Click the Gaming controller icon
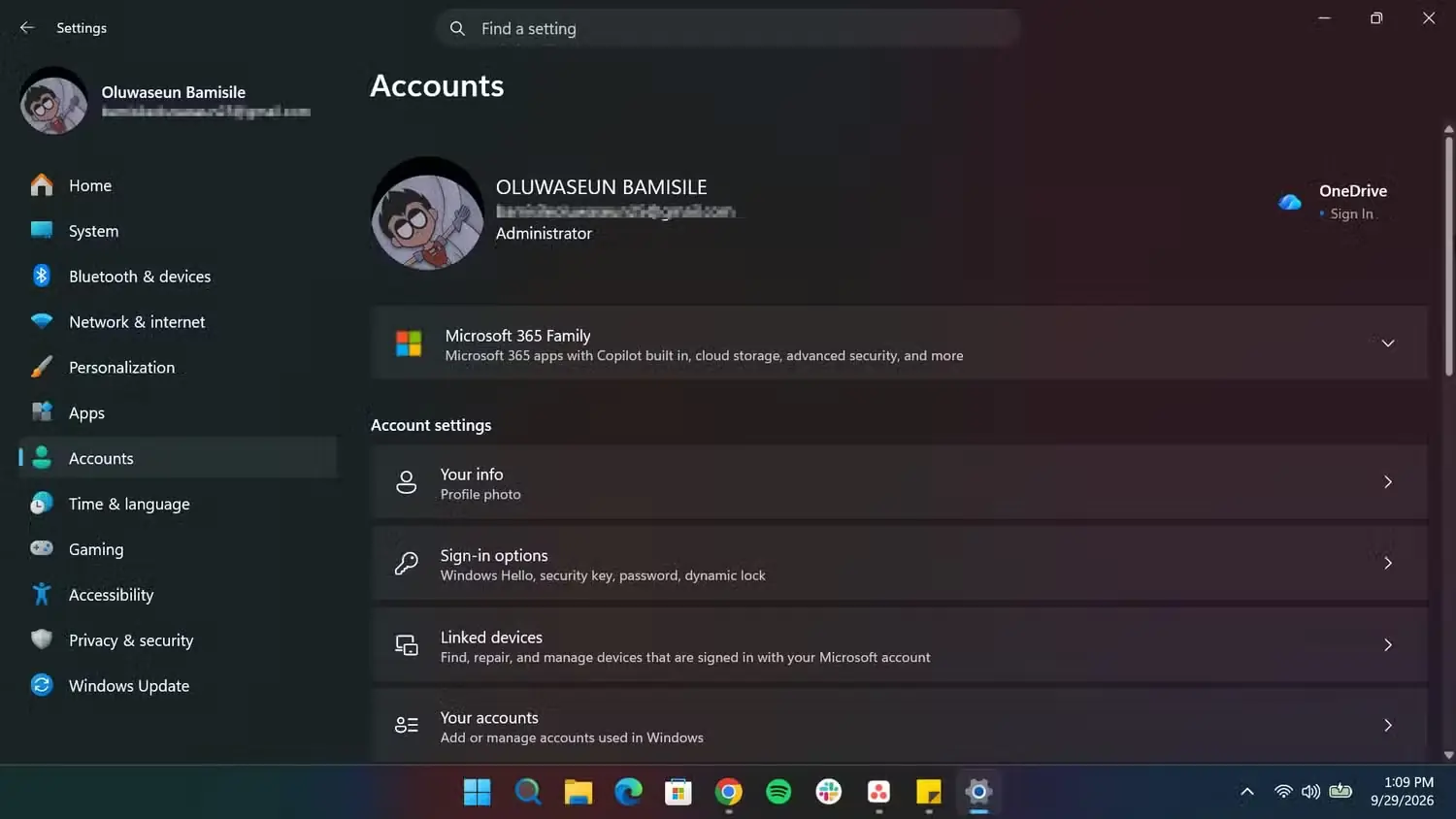The width and height of the screenshot is (1456, 819). (42, 548)
